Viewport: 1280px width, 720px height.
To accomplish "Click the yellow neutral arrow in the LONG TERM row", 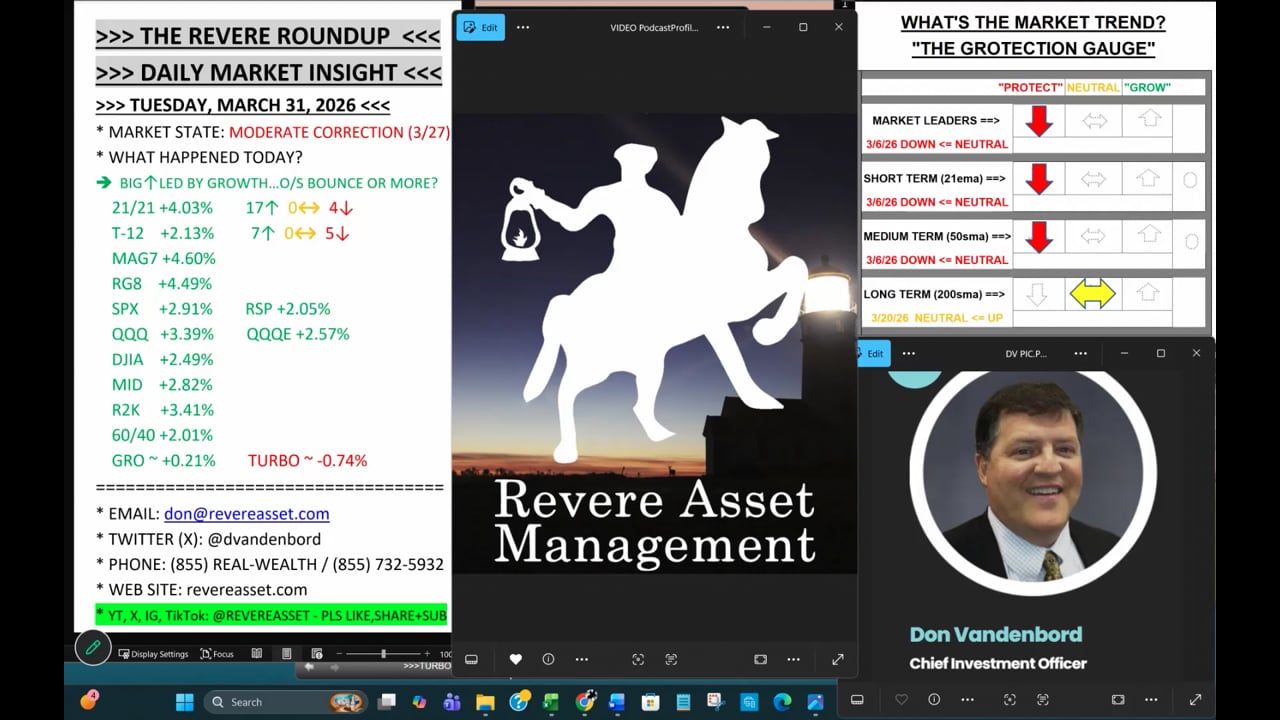I will pos(1092,293).
